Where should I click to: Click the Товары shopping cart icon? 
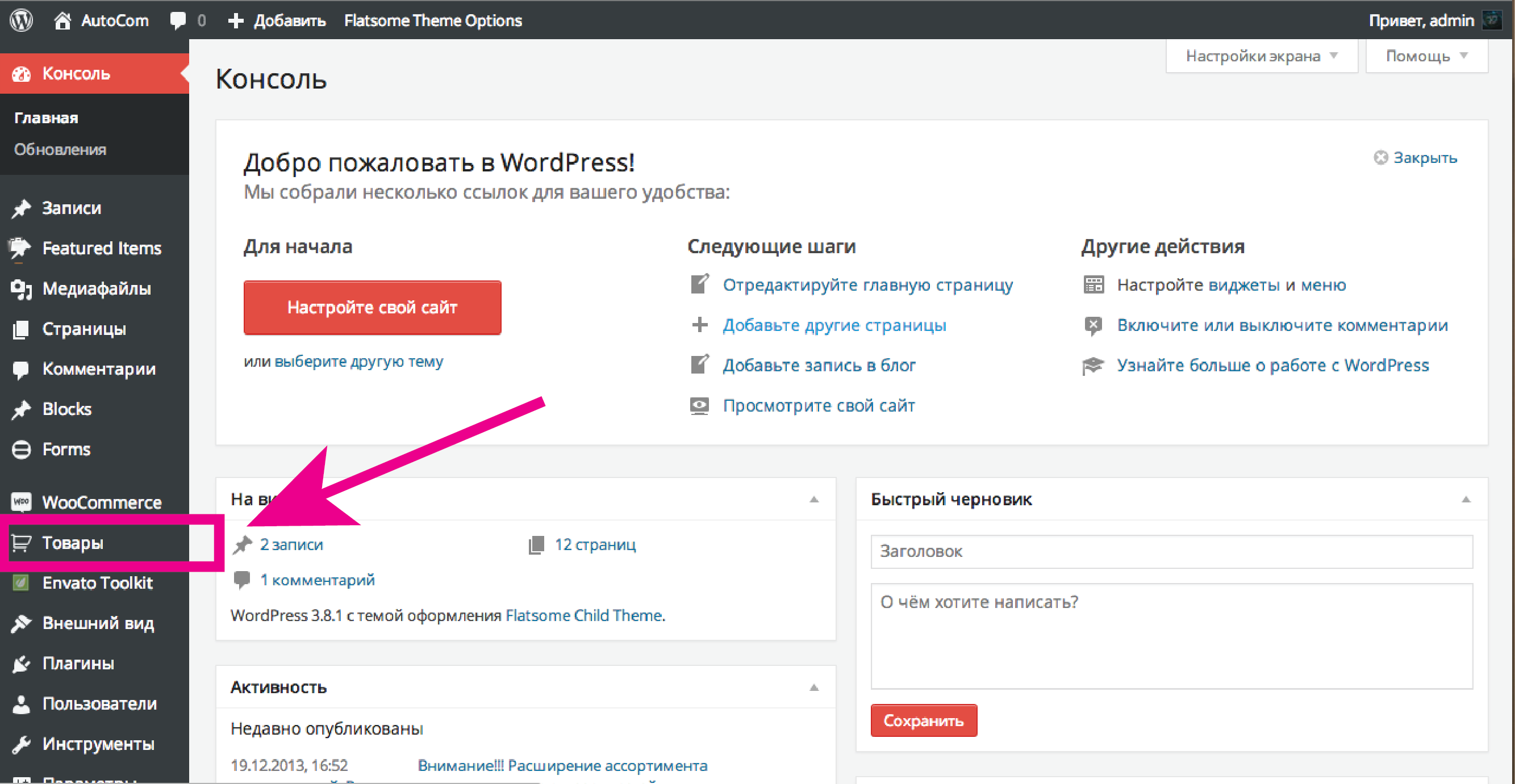[21, 543]
